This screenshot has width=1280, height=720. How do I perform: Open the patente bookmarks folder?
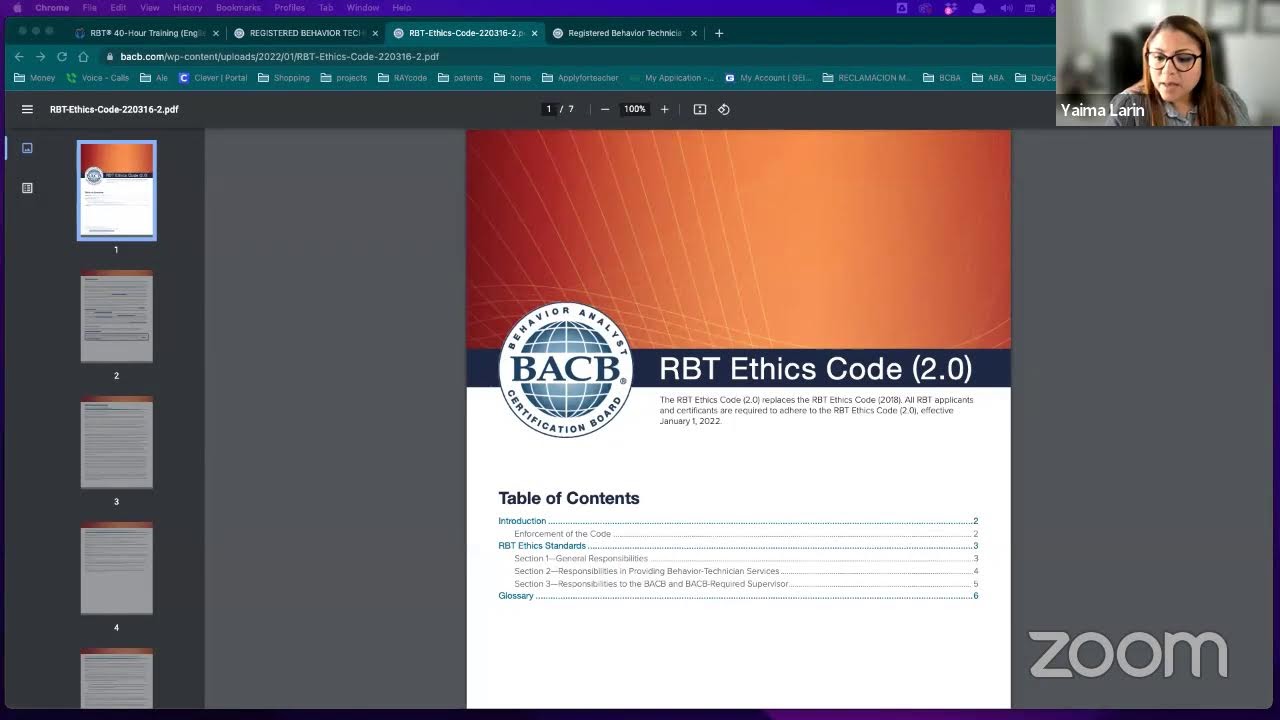460,78
